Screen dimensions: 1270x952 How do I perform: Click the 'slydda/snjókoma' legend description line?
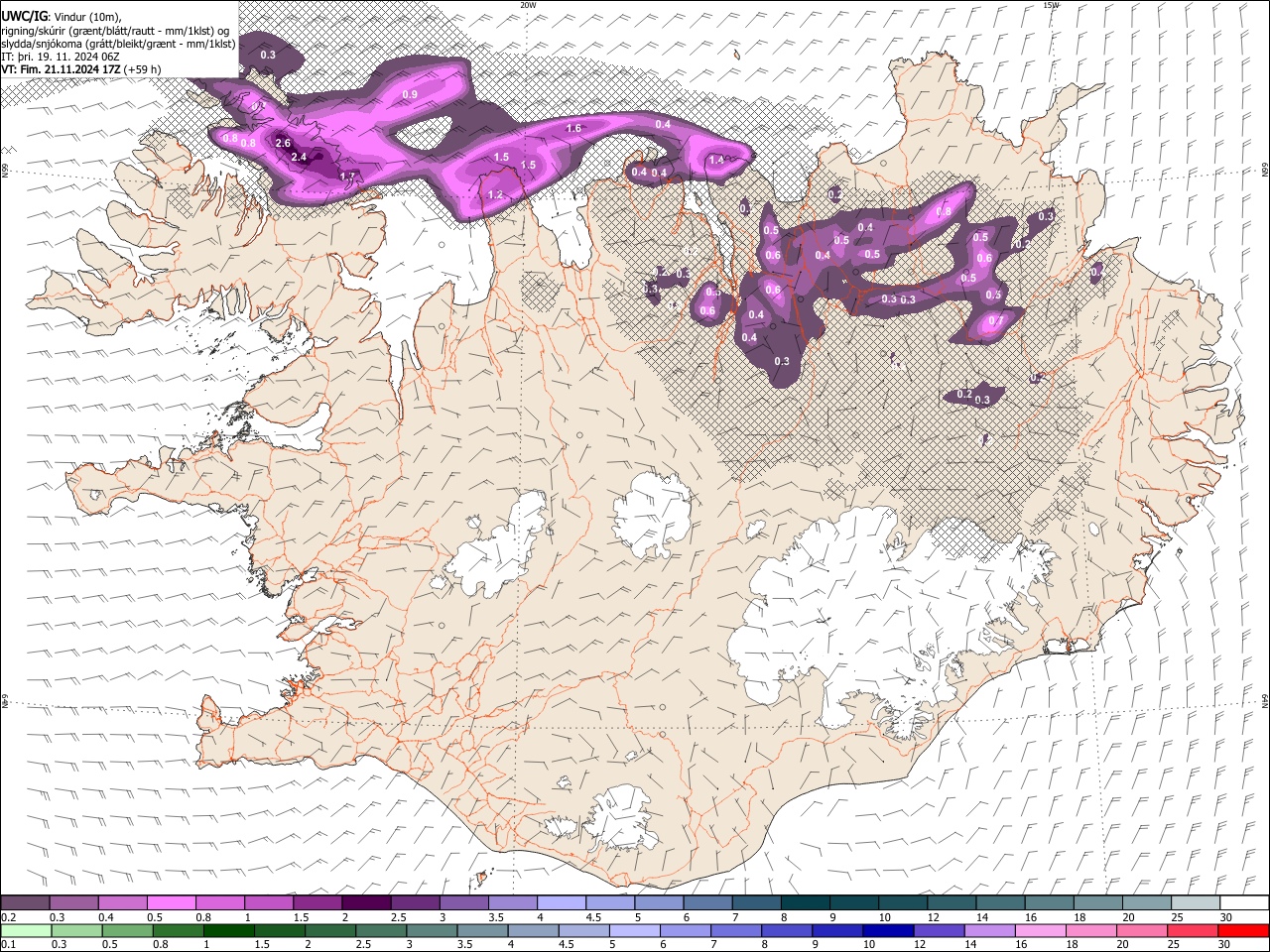118,44
